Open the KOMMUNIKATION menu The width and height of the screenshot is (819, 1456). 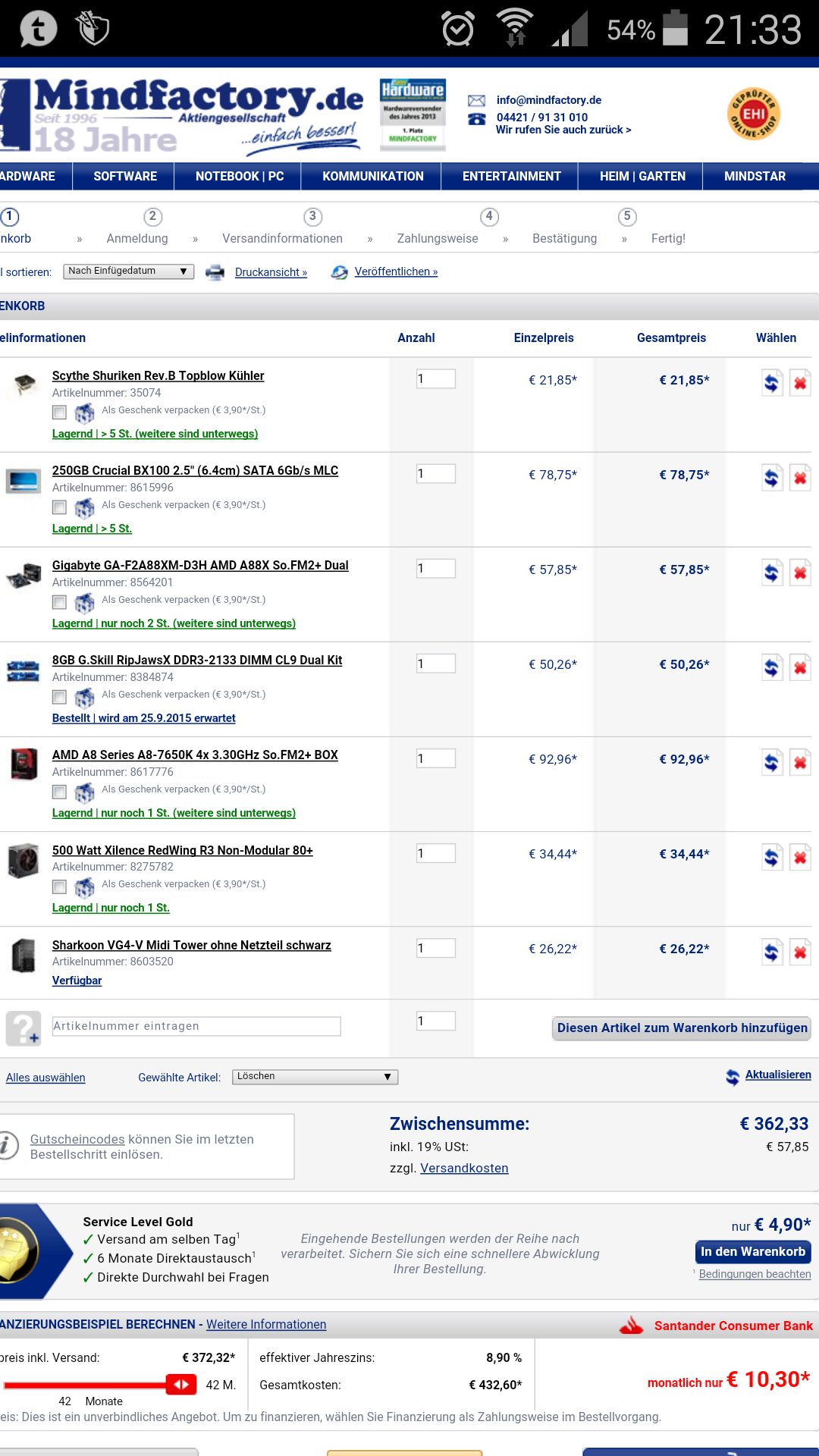click(x=373, y=176)
